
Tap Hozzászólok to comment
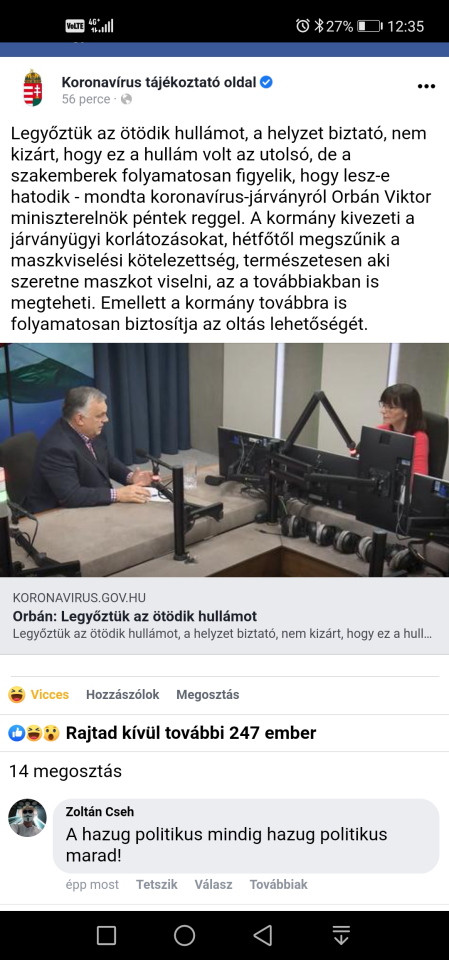123,694
